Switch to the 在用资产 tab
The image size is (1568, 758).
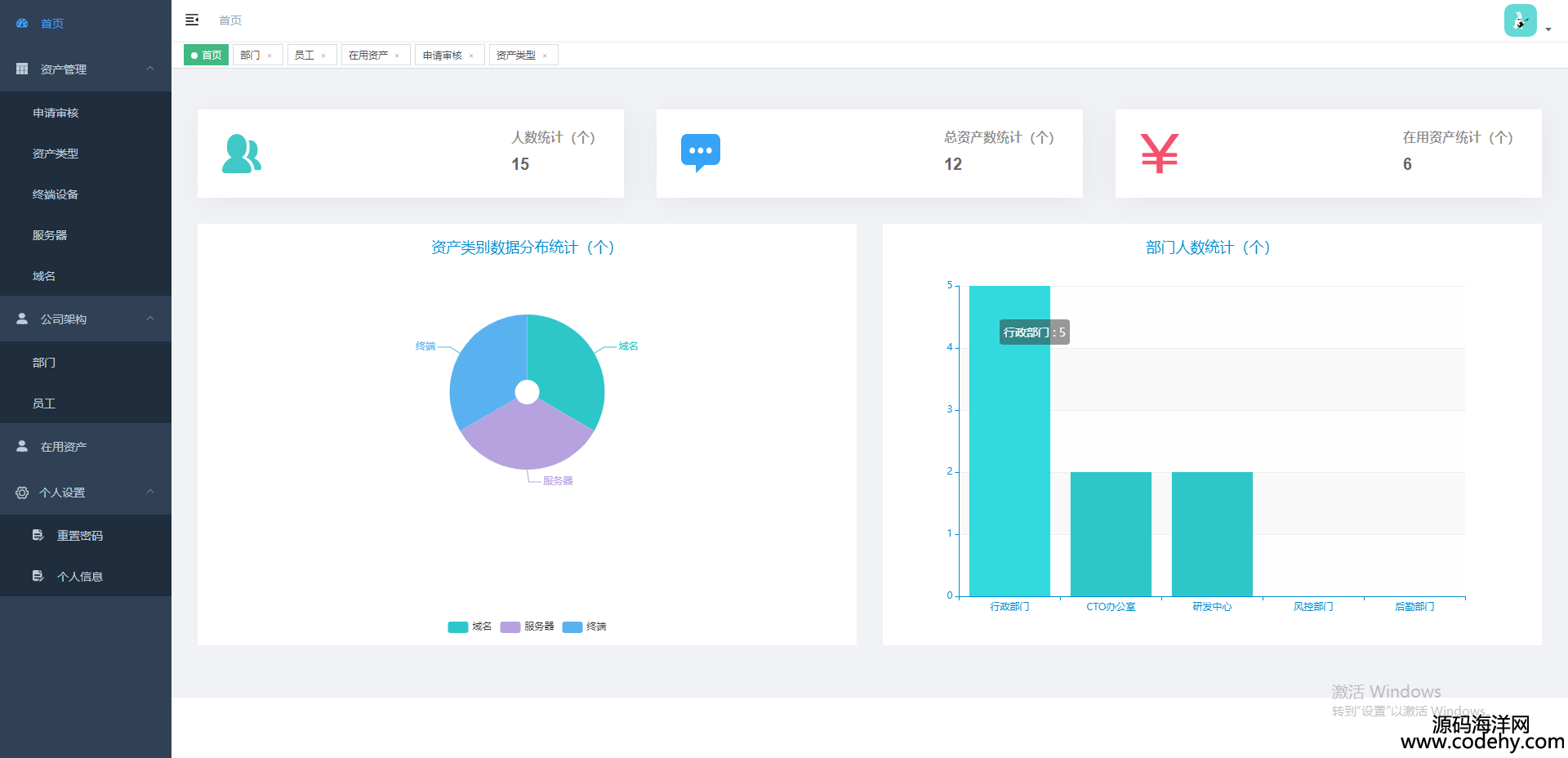(368, 56)
